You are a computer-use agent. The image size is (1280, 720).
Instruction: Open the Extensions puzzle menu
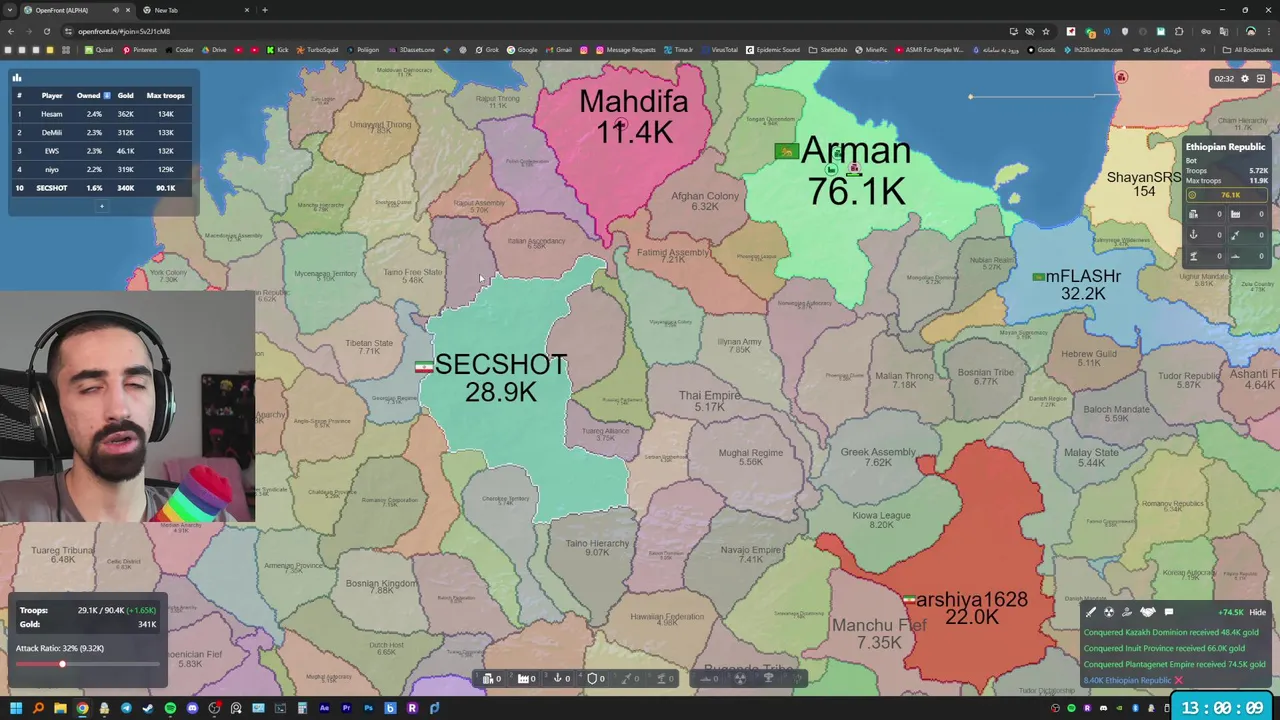click(x=1179, y=31)
